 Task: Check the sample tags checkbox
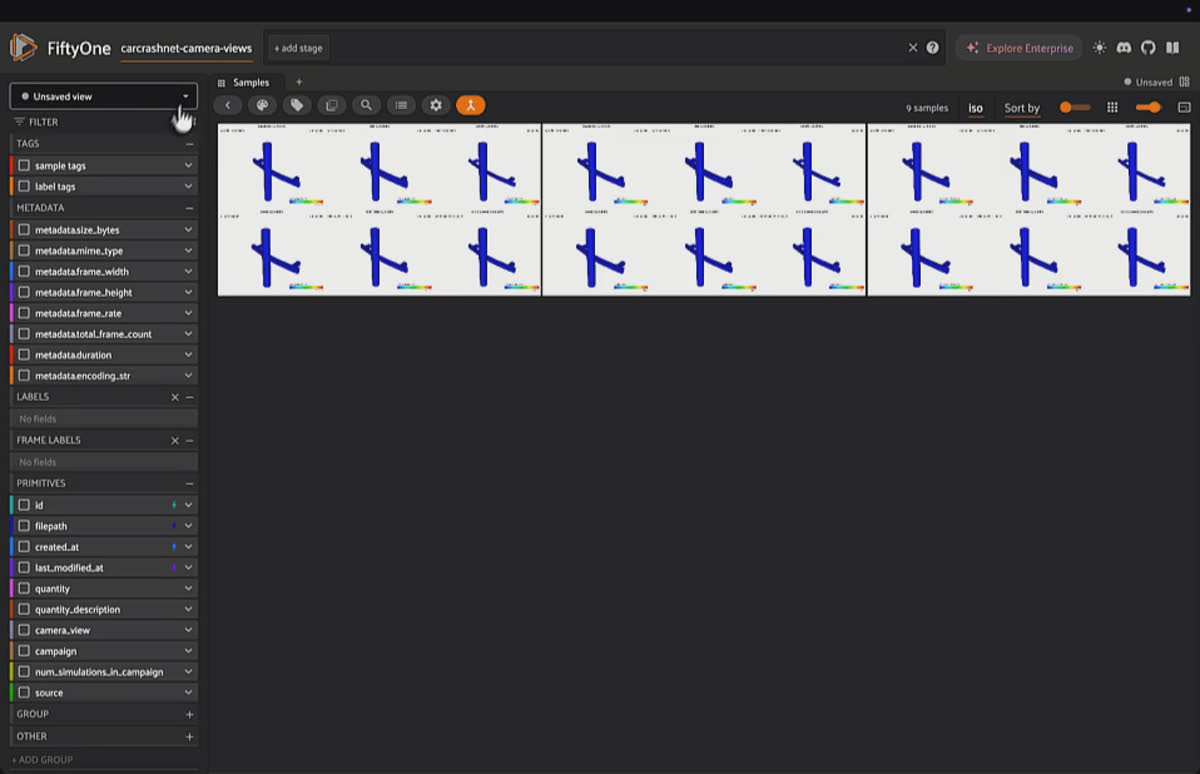point(24,166)
